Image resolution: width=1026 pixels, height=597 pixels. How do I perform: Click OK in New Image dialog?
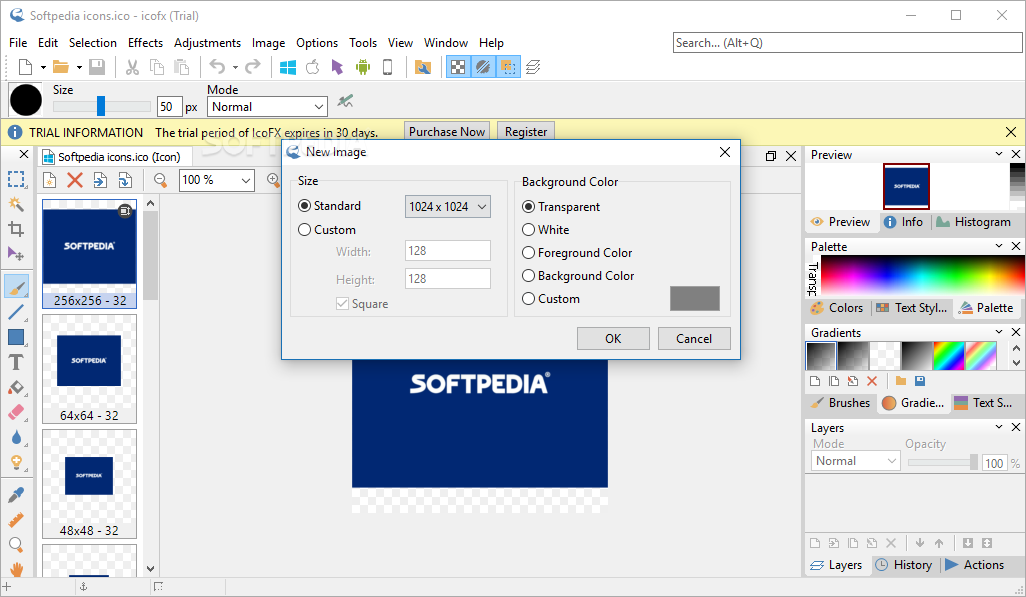tap(613, 338)
